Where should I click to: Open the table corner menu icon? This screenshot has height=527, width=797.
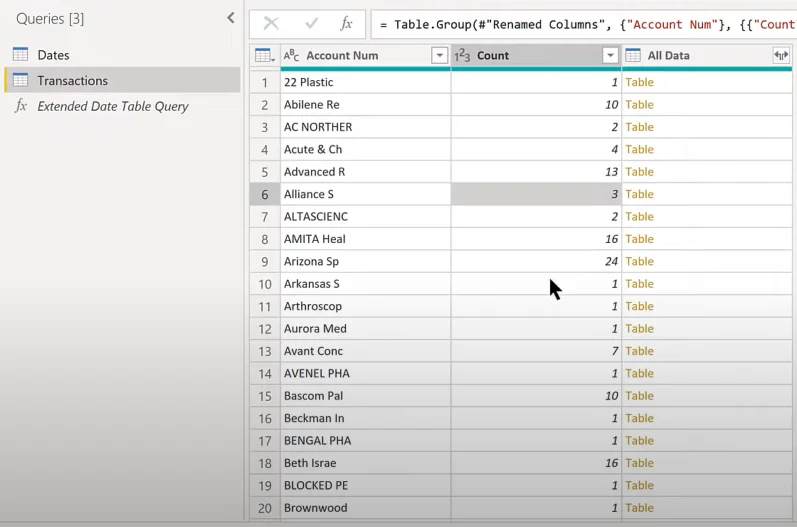pyautogui.click(x=264, y=55)
